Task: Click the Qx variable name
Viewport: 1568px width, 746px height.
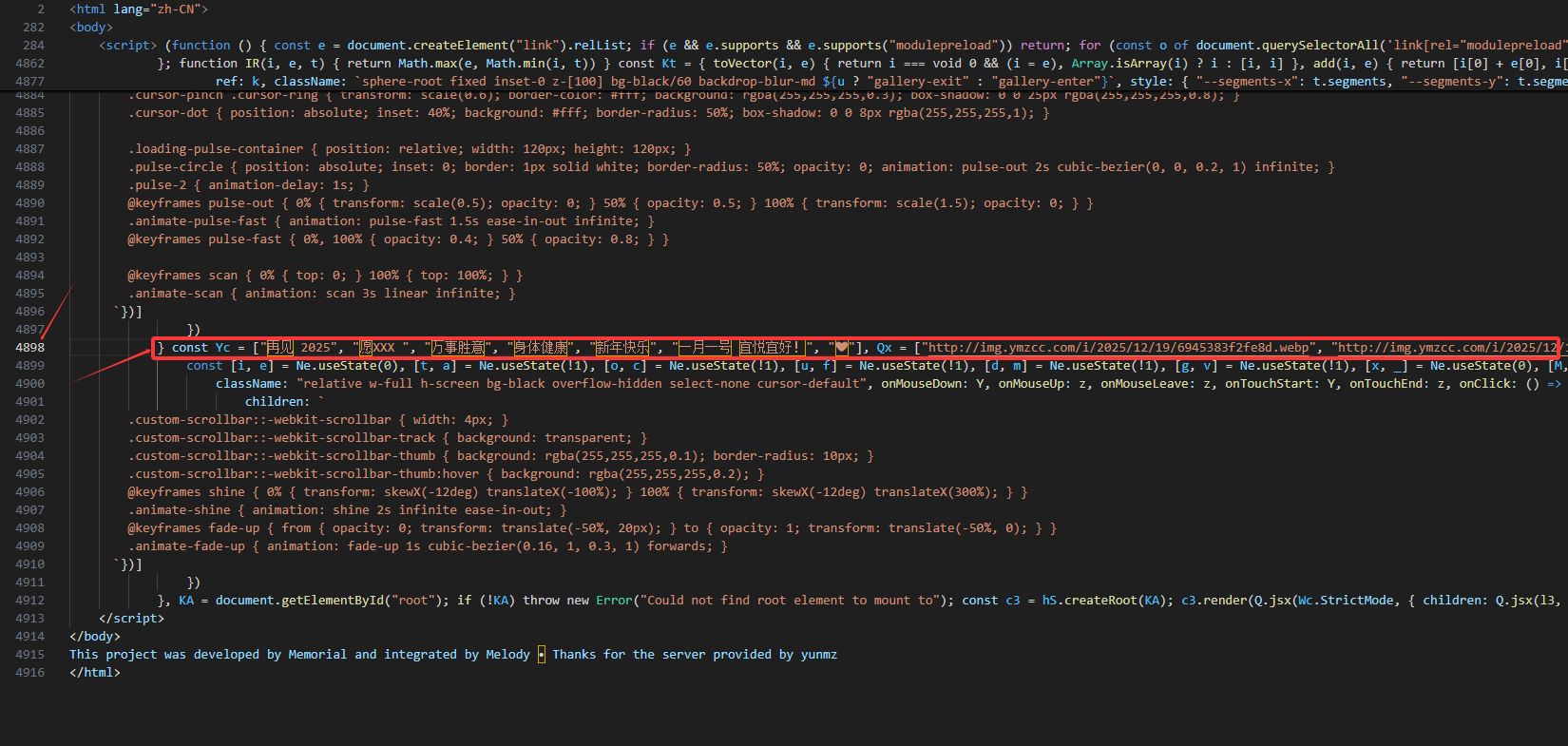Action: 884,348
